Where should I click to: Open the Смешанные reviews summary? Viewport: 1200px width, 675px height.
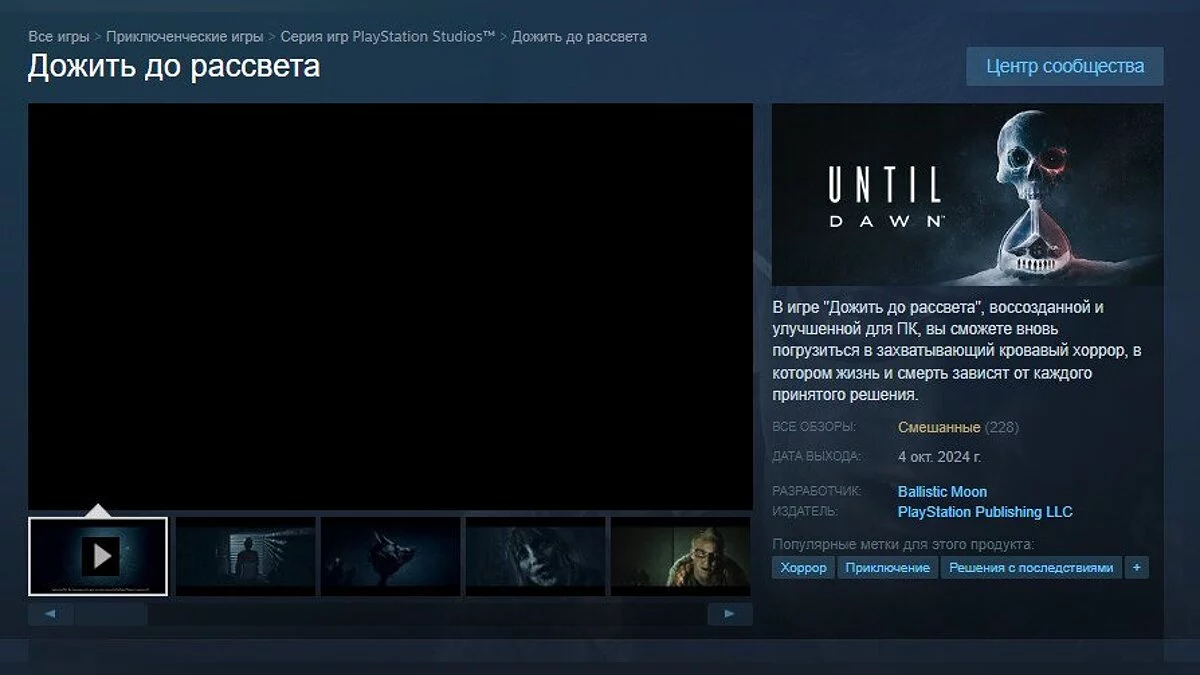tap(939, 427)
